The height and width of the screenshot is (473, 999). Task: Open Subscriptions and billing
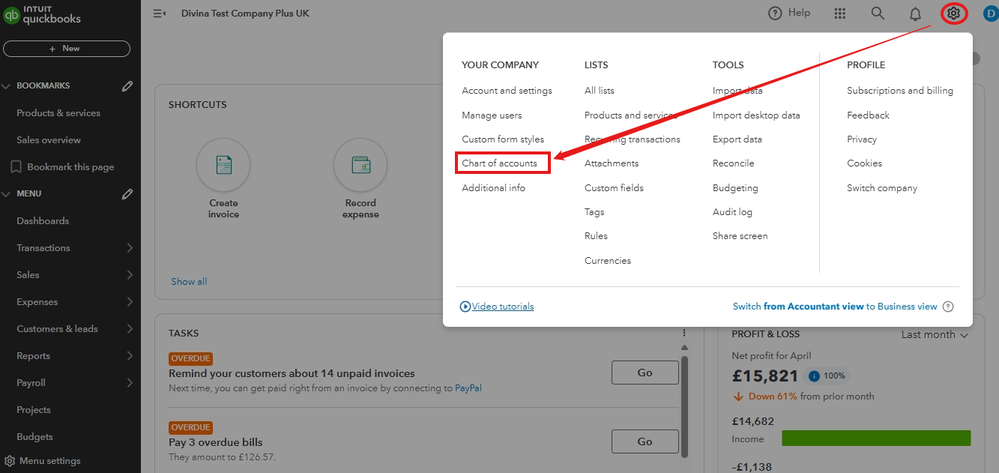tap(900, 91)
